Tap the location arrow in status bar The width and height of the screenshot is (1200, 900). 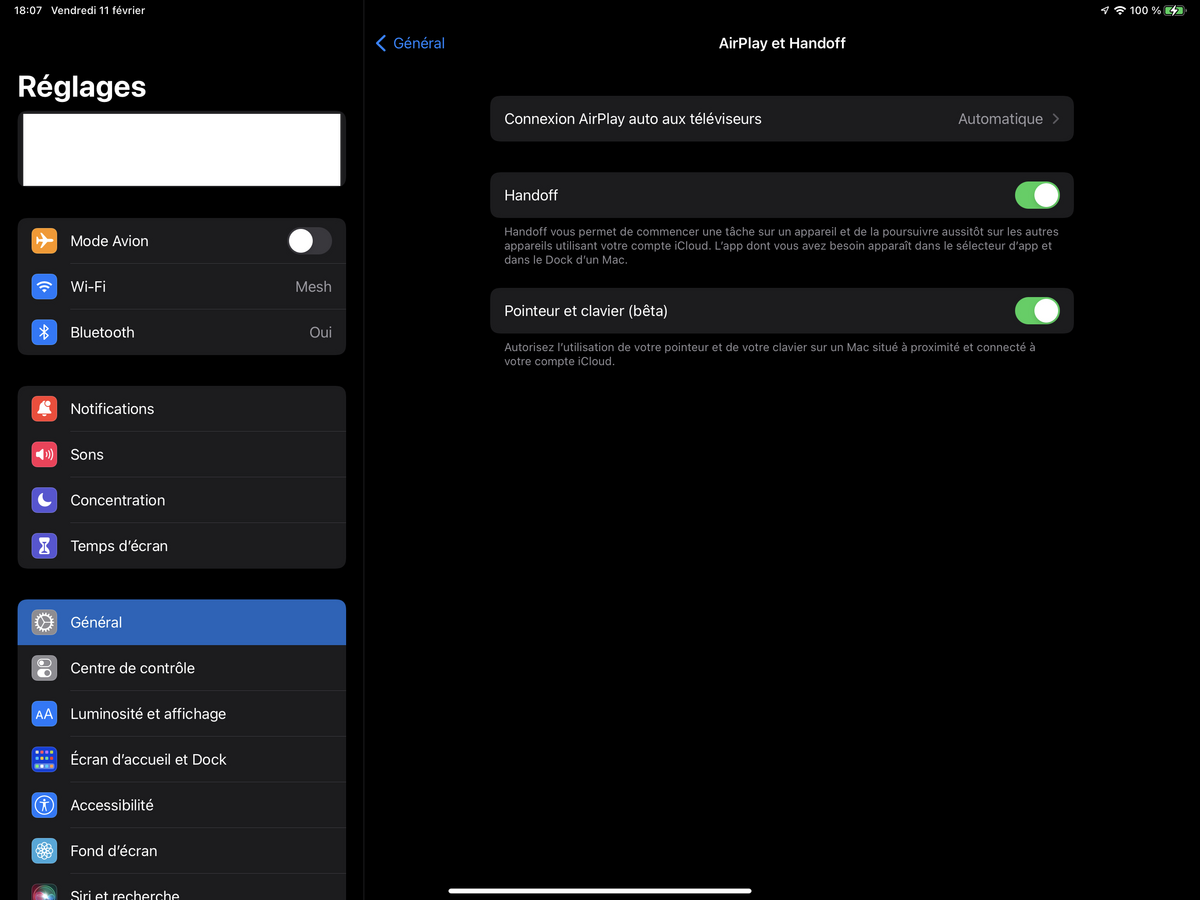(1104, 10)
